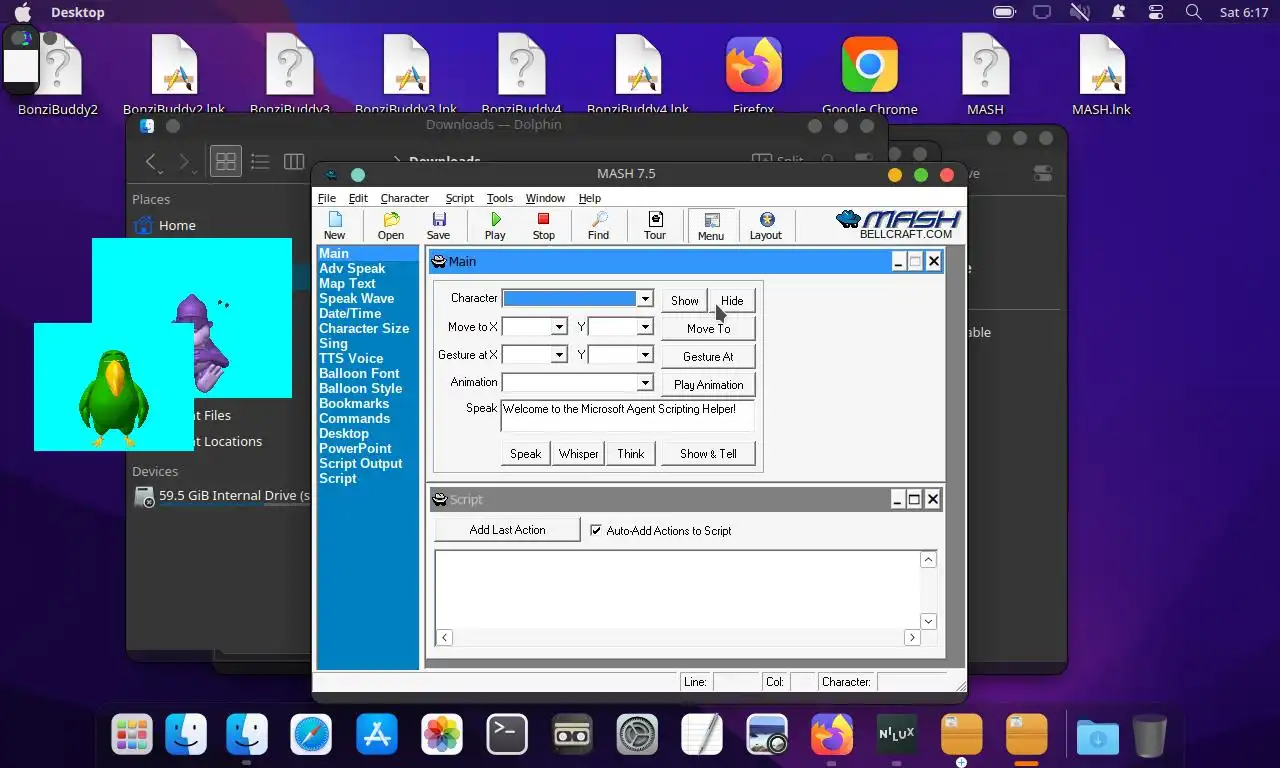Open the Trash in the dock
The image size is (1280, 768).
[1150, 736]
